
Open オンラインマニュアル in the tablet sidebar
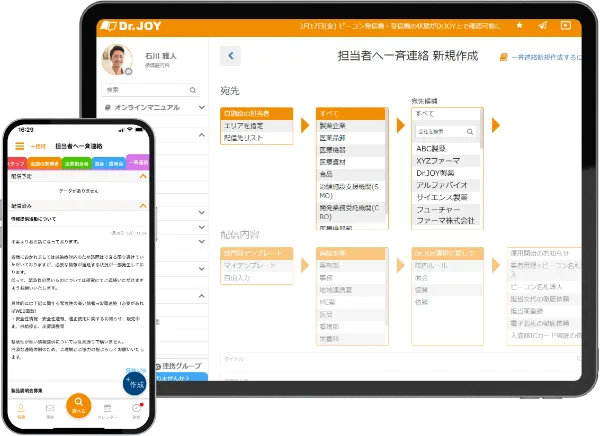coord(147,108)
